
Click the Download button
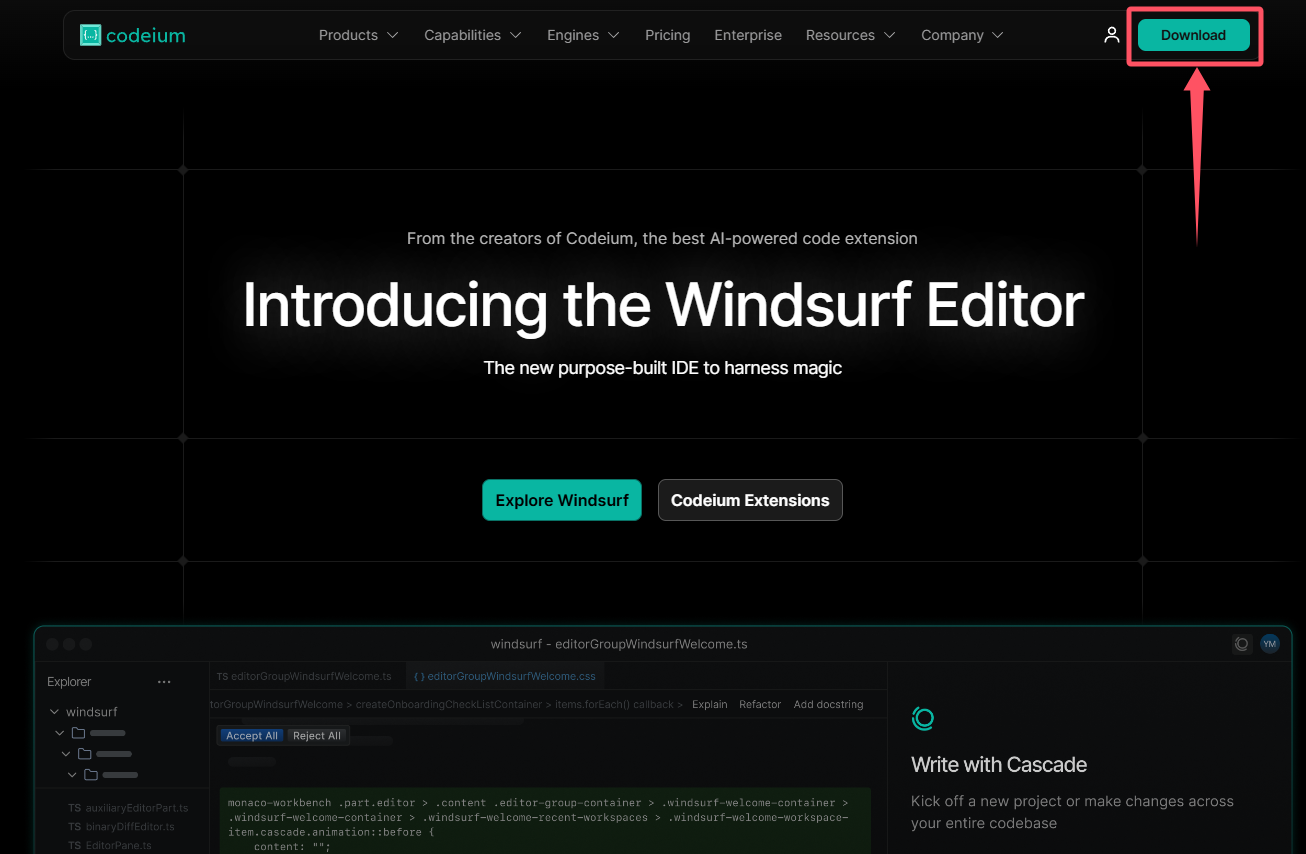1193,35
